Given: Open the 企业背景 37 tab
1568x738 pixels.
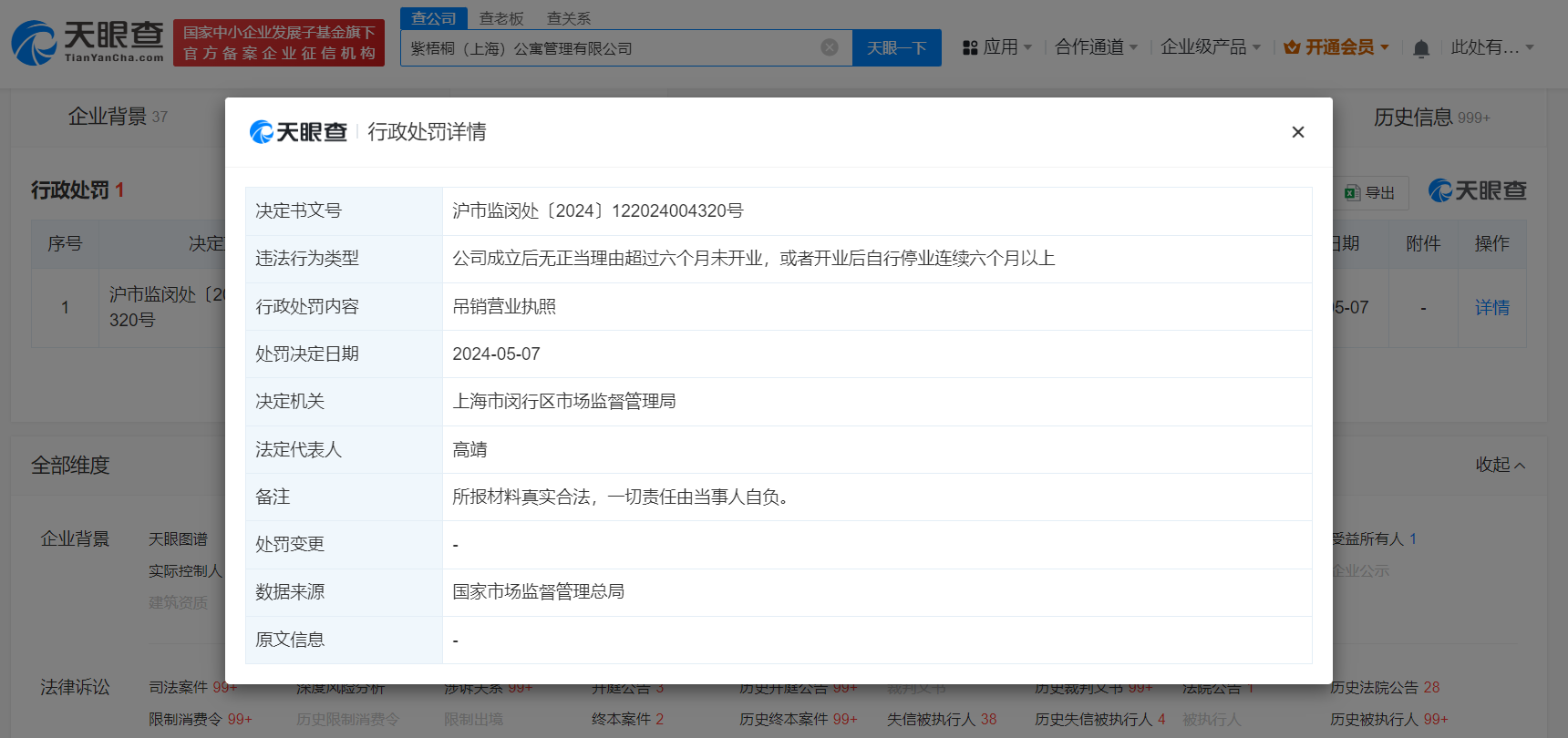Looking at the screenshot, I should 118,117.
